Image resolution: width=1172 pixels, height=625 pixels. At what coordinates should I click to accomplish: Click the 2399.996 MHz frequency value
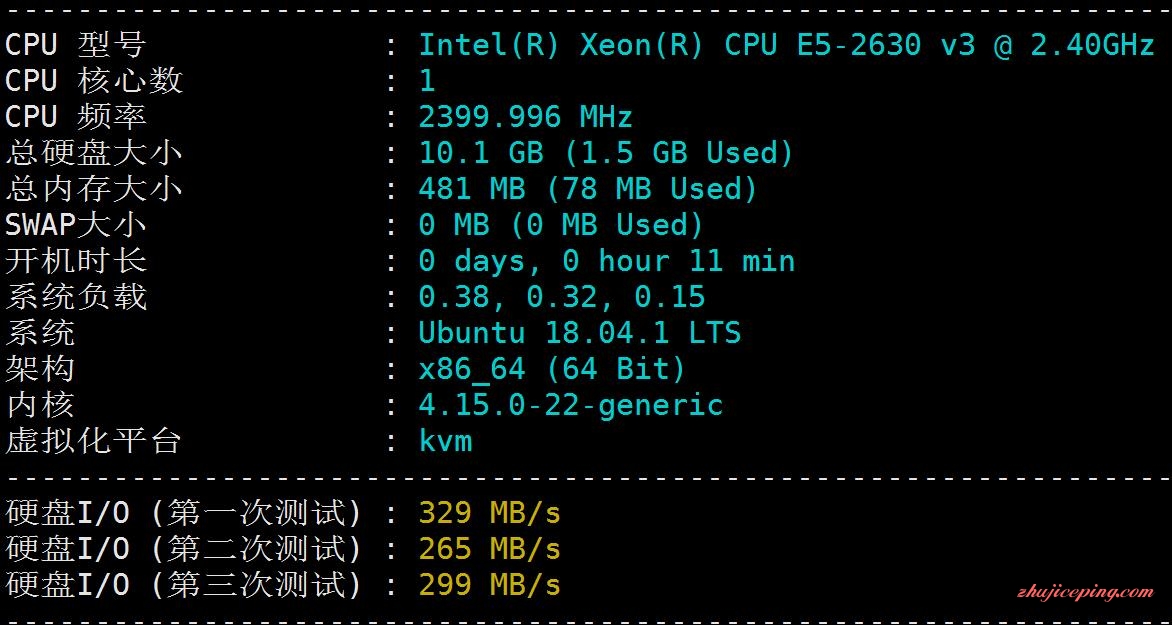525,117
